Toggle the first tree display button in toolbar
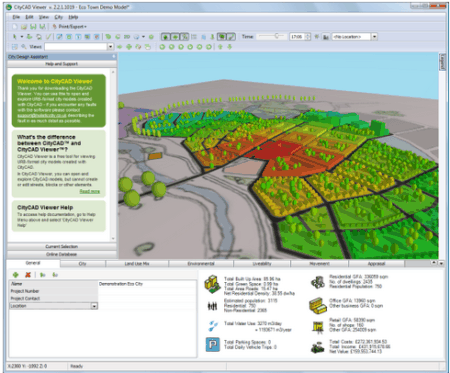450x373 pixels. 165,37
